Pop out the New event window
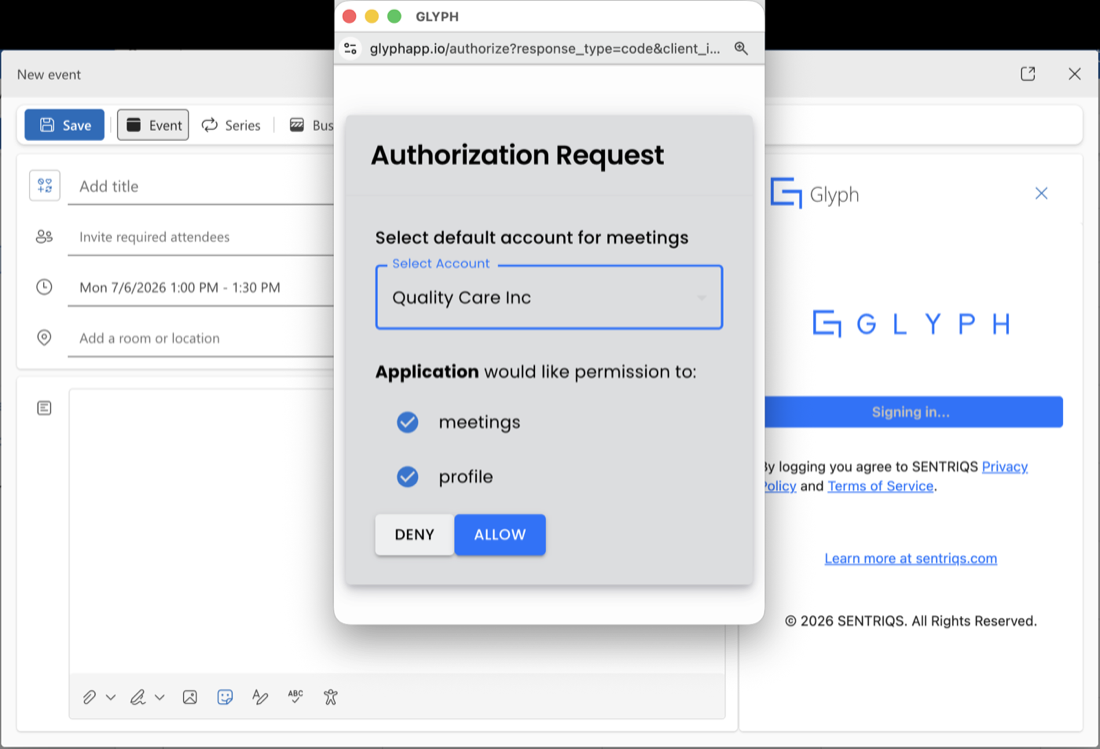 tap(1028, 74)
